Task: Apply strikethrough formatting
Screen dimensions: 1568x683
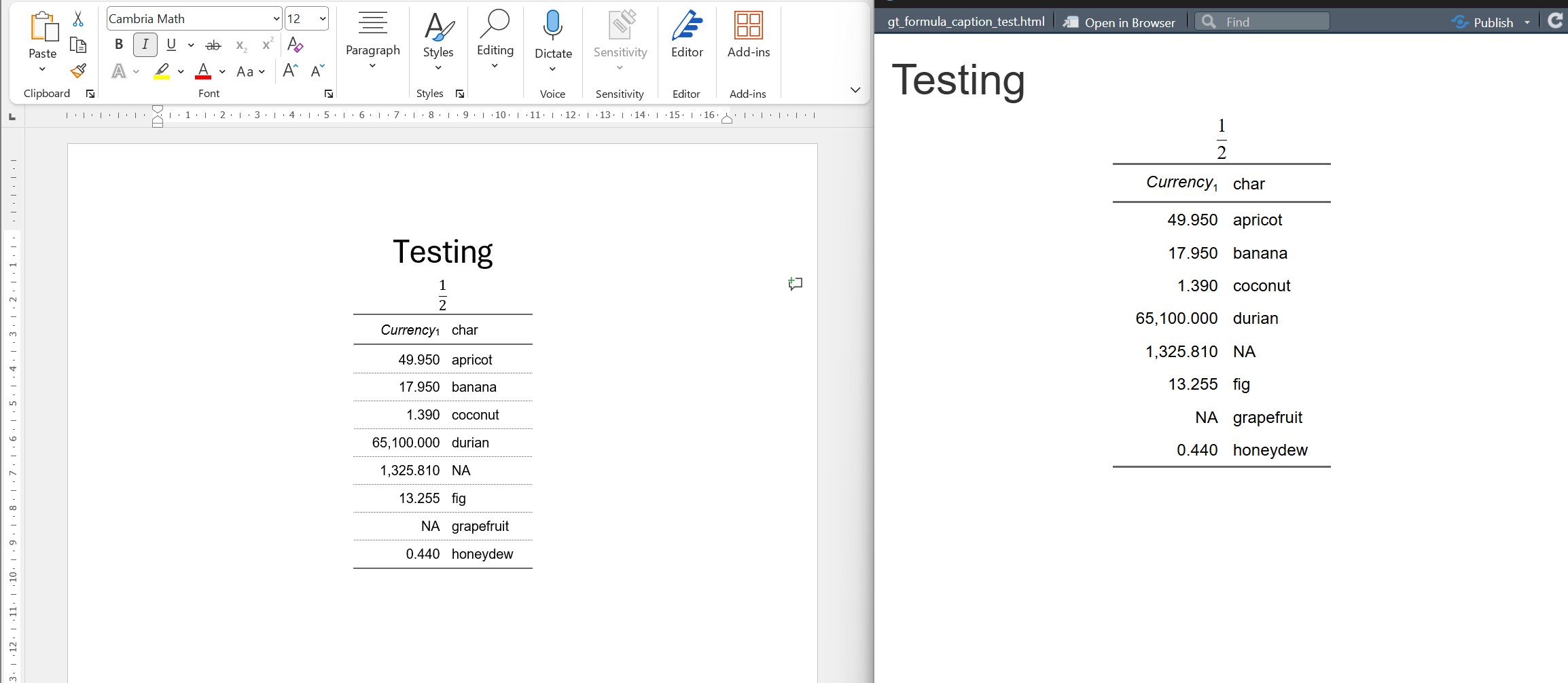Action: (213, 45)
